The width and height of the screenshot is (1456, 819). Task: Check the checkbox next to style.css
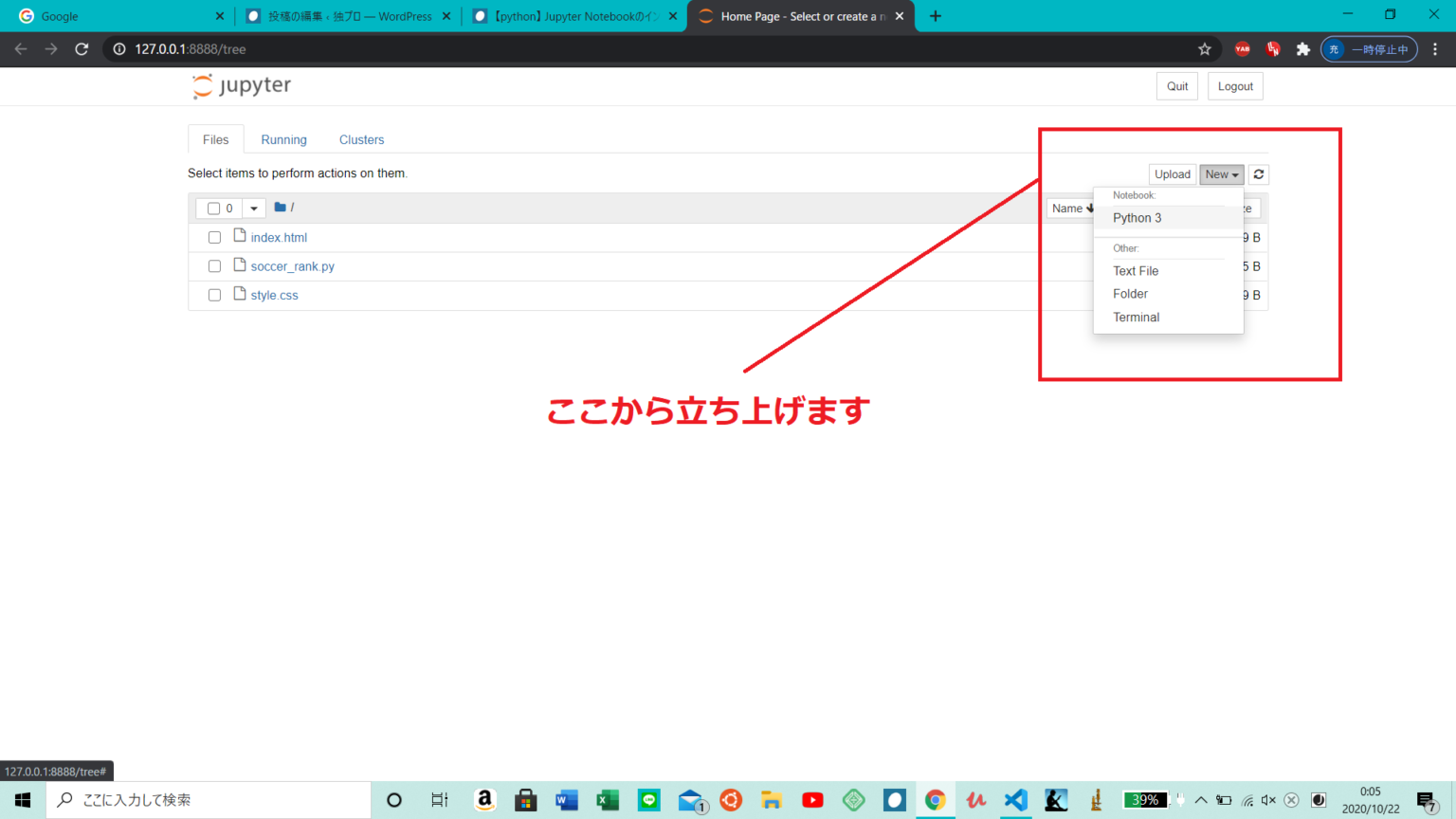coord(214,295)
